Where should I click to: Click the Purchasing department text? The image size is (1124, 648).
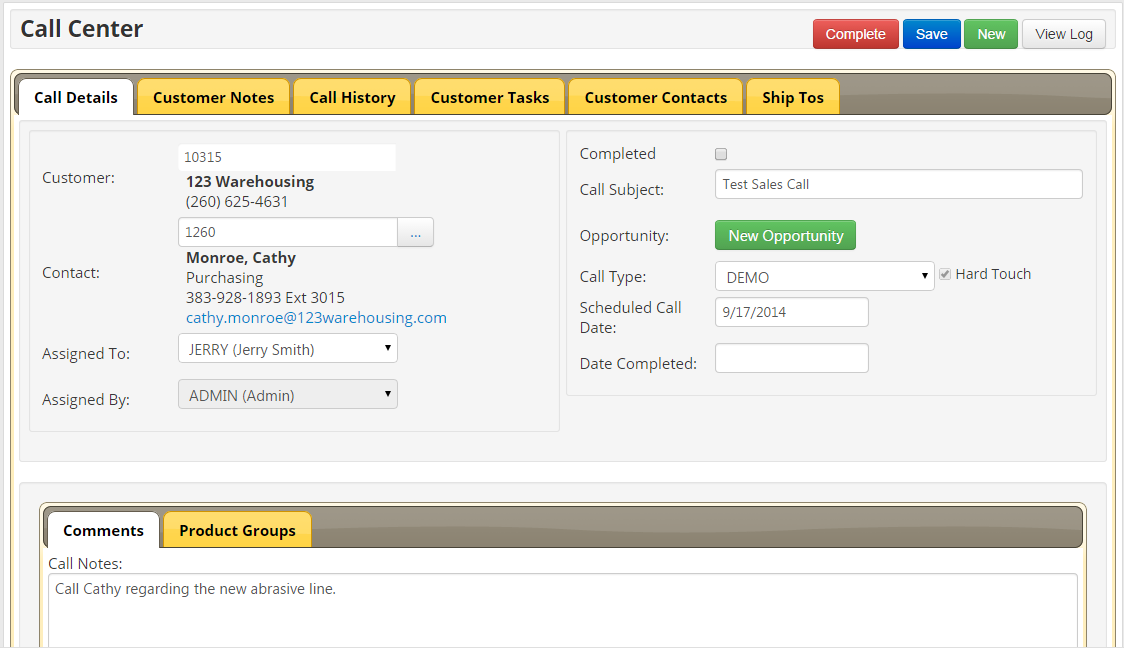[x=224, y=278]
